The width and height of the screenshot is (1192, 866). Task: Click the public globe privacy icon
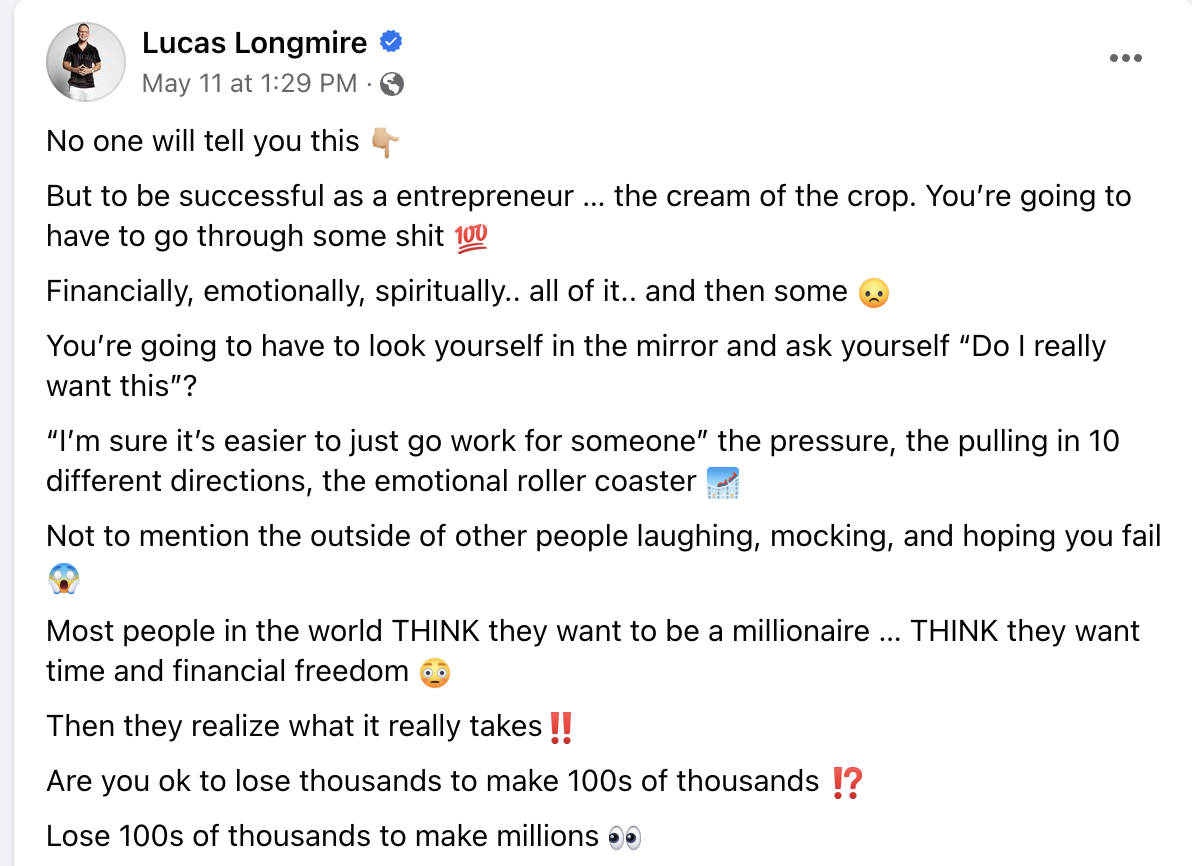pyautogui.click(x=392, y=84)
